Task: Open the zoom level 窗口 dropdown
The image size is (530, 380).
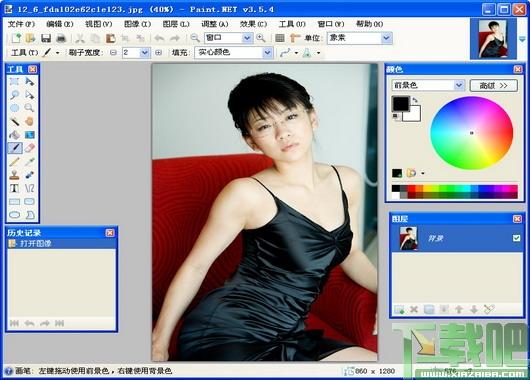Action: (x=247, y=38)
